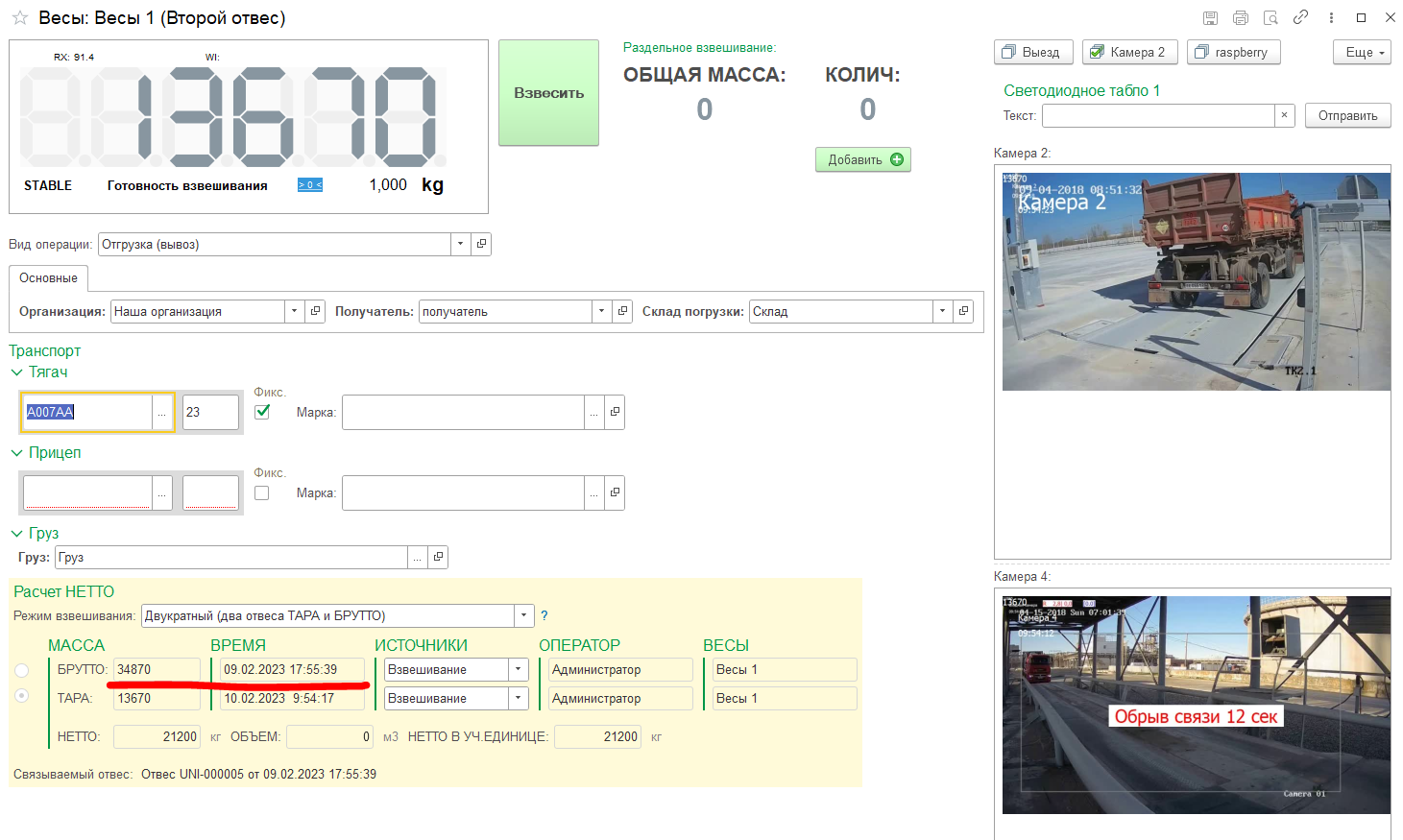This screenshot has width=1403, height=840.
Task: Uncheck the Фикс. checkbox for Тягач
Action: [x=262, y=412]
